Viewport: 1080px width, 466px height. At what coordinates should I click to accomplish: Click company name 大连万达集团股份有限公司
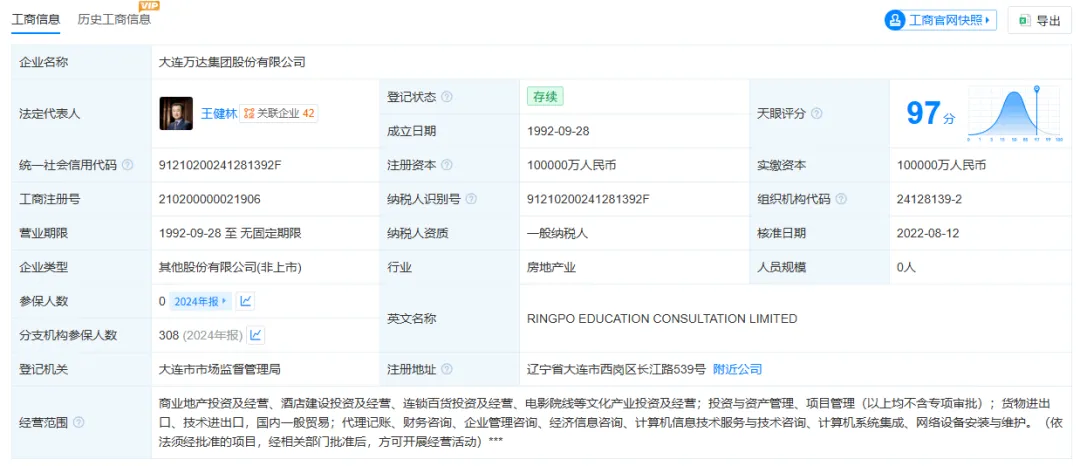(x=232, y=63)
